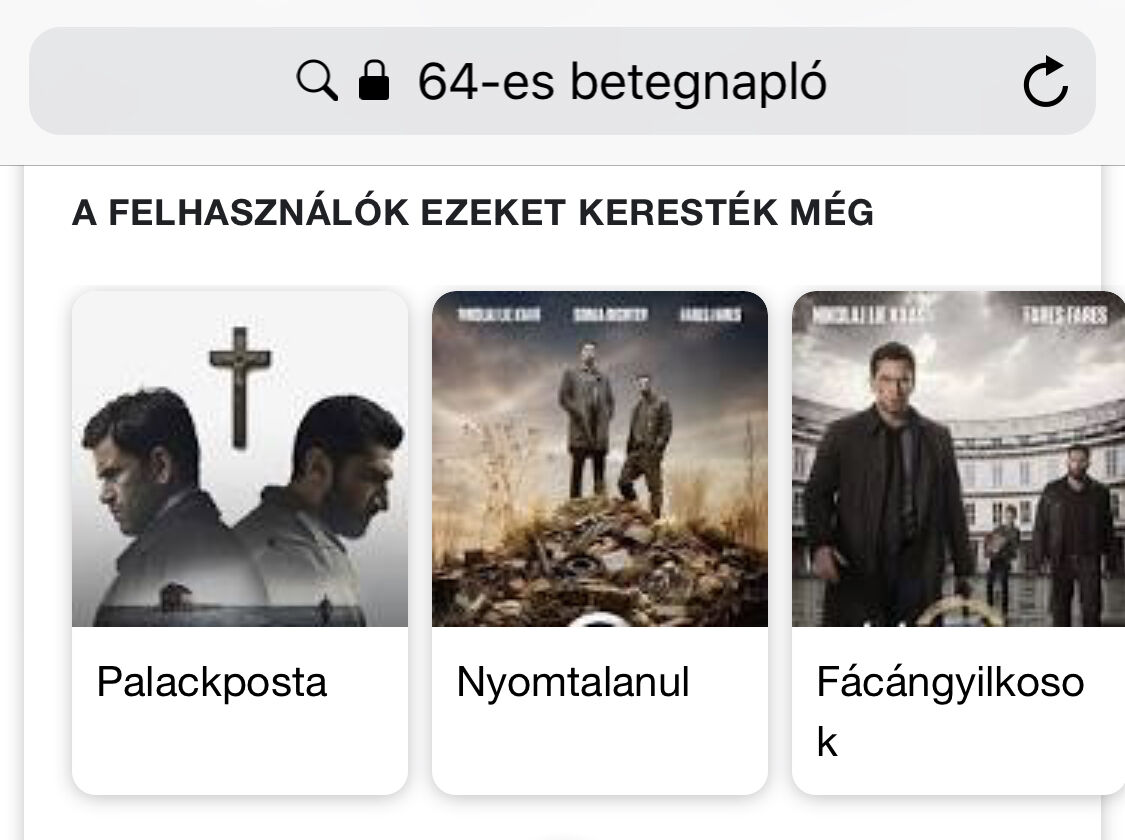This screenshot has height=840, width=1125.
Task: Tap the "A felhasználók ezeket keresték még" heading
Action: 472,213
